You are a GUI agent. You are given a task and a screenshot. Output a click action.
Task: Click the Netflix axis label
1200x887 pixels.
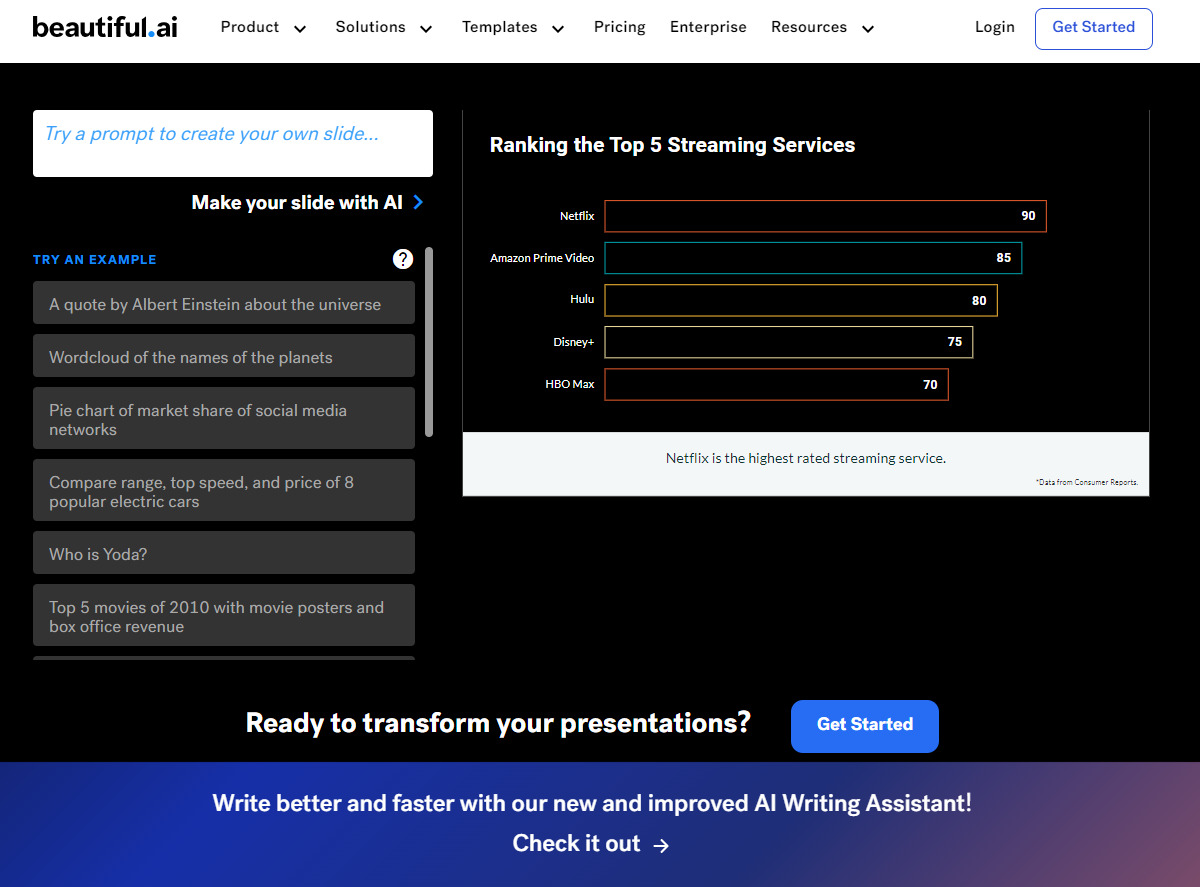click(577, 216)
